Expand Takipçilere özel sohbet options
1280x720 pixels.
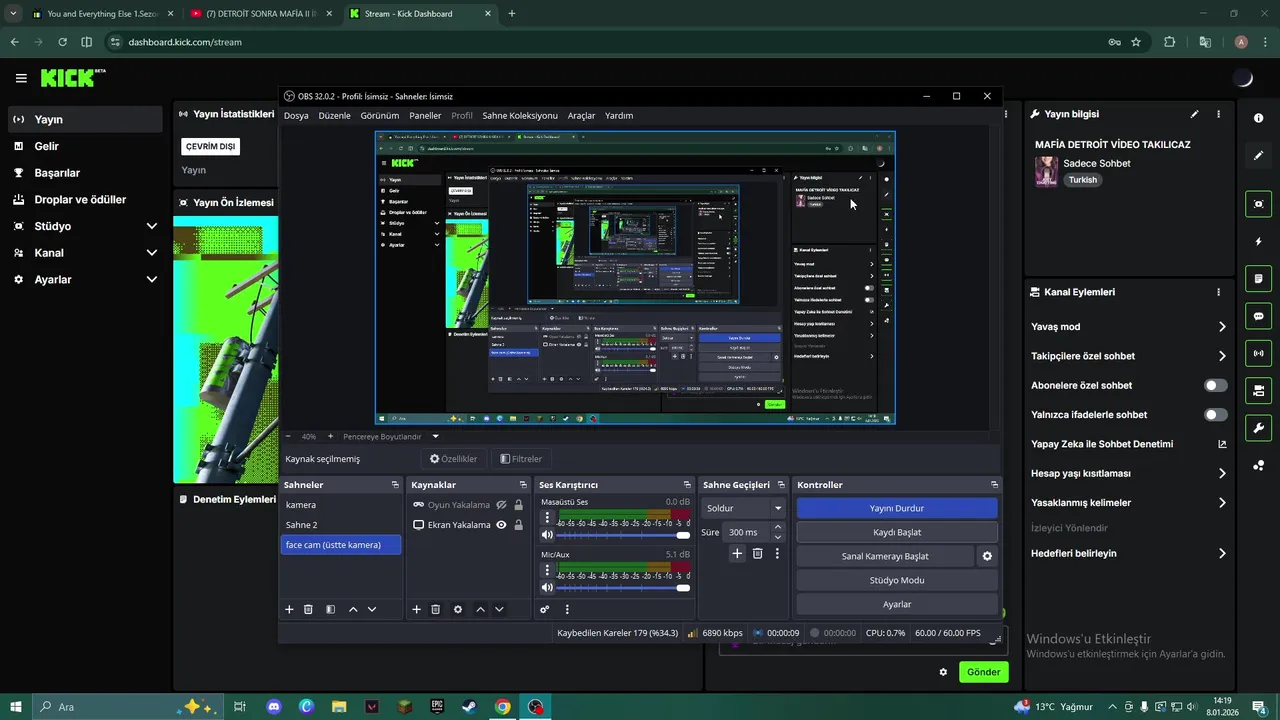1222,356
